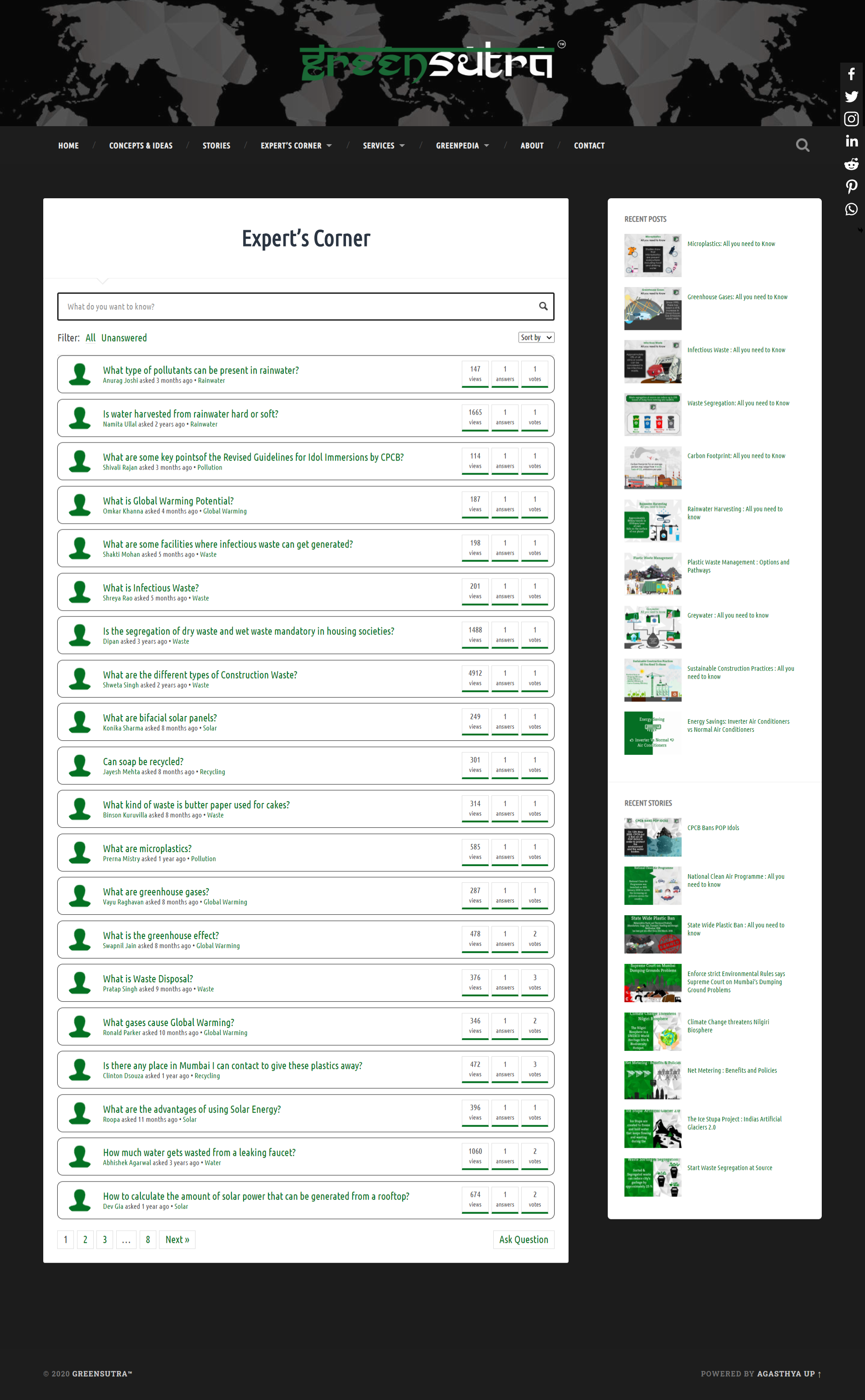Expand the Services menu
The image size is (865, 1400).
(383, 146)
